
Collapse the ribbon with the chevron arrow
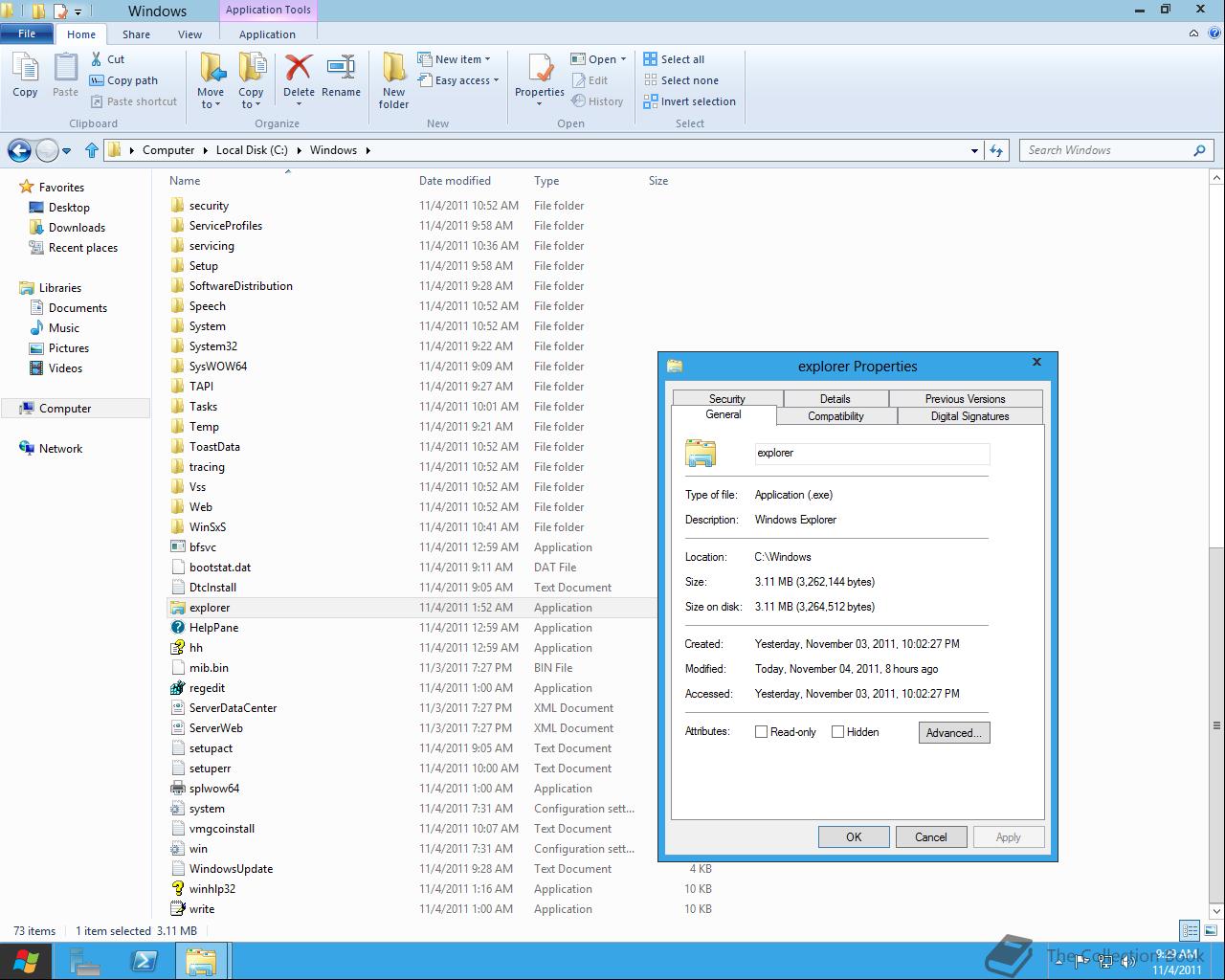click(1193, 33)
